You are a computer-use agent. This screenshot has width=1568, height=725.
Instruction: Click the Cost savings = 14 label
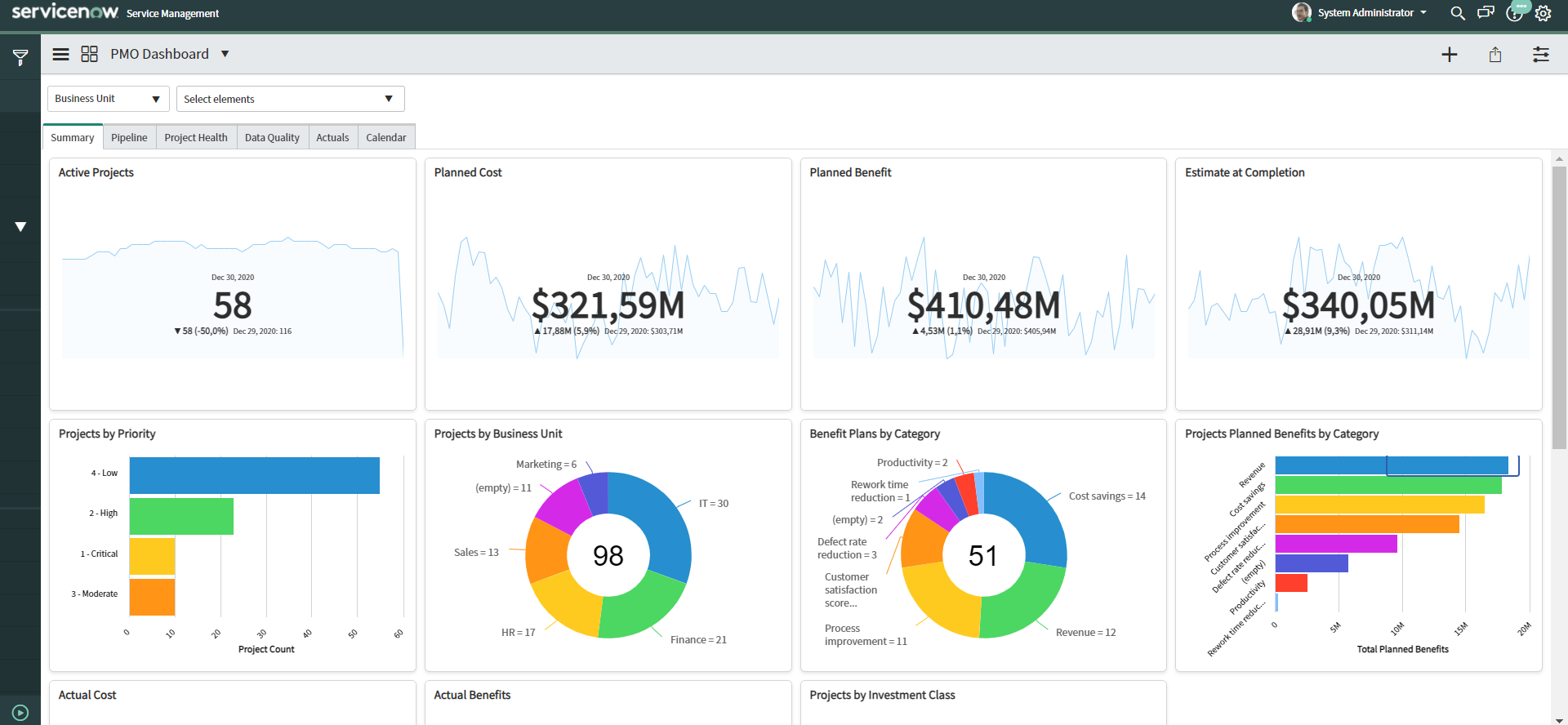1107,496
